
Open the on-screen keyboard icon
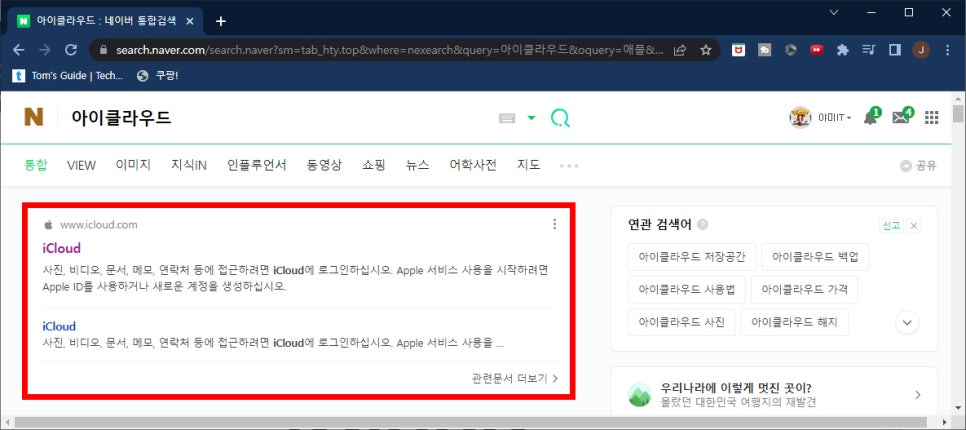point(506,118)
